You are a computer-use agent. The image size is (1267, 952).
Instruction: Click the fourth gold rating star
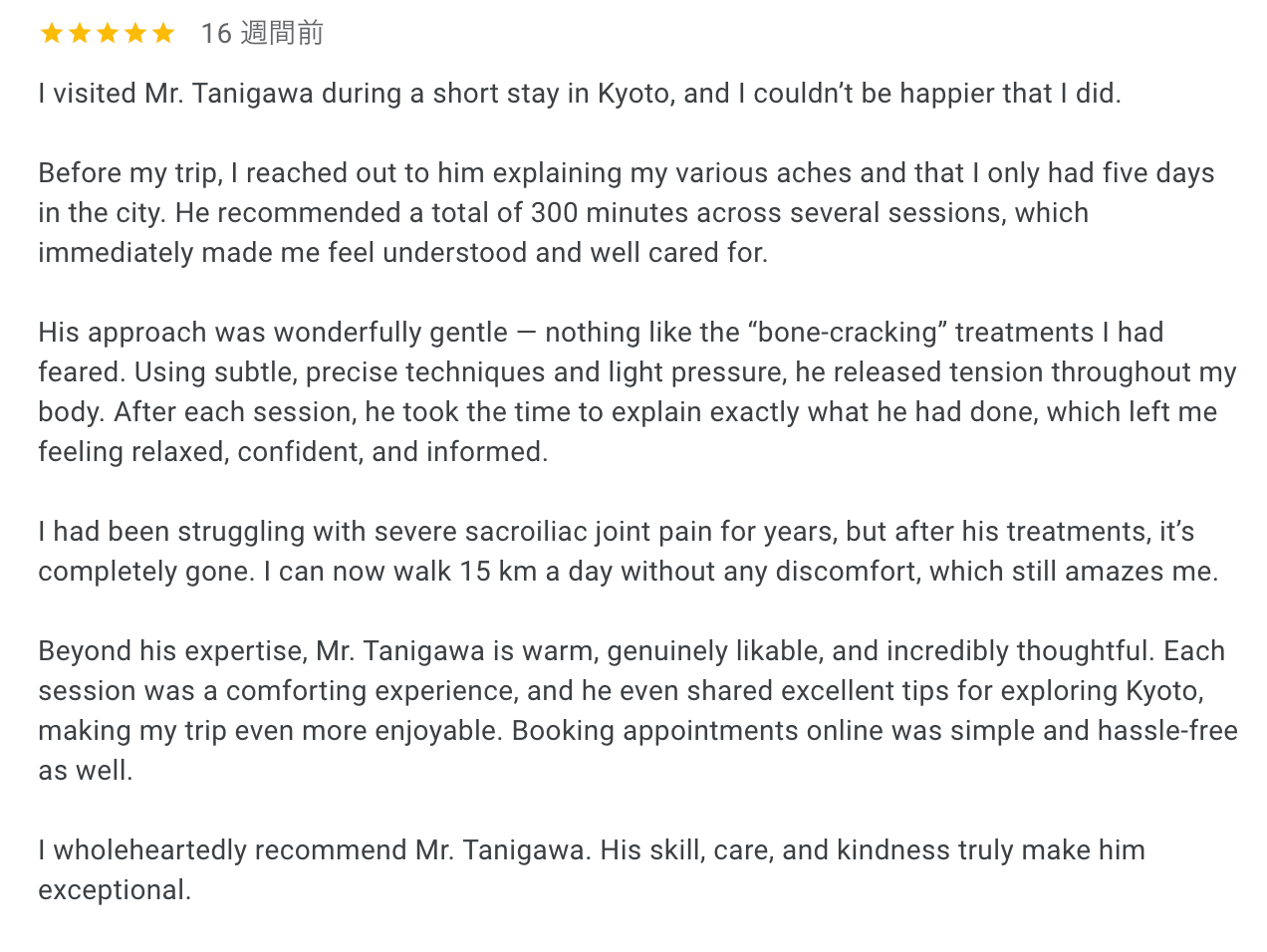coord(135,34)
